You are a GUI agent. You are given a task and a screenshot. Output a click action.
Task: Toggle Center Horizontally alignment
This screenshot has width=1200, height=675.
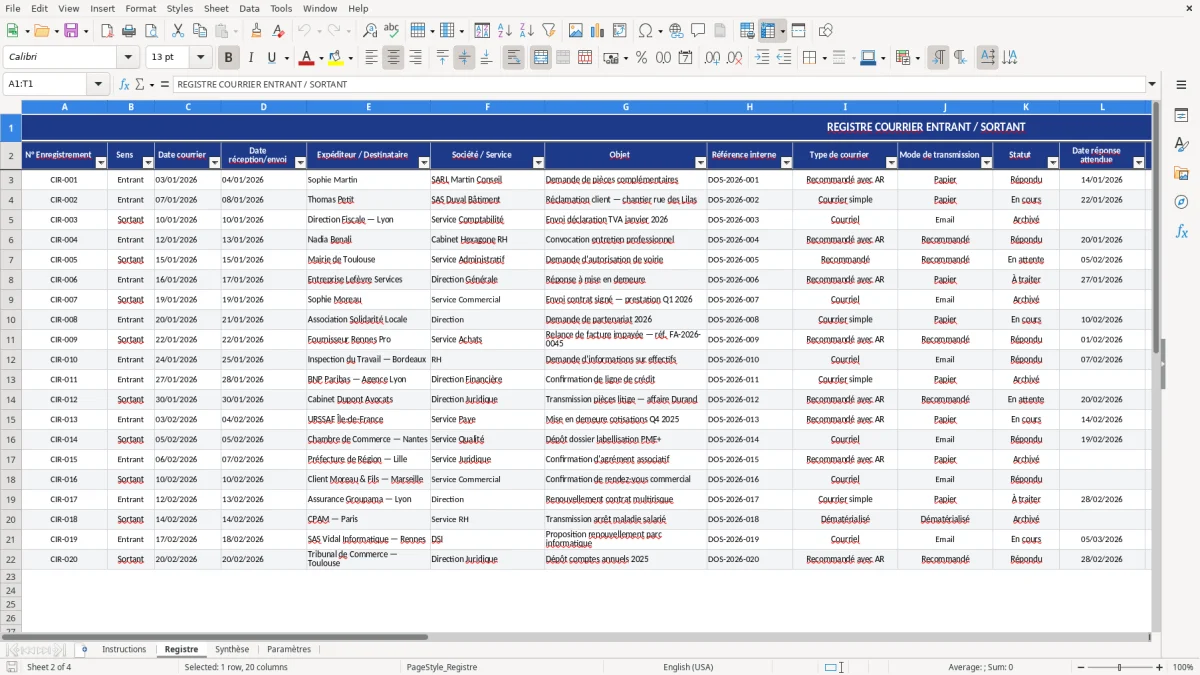(393, 58)
